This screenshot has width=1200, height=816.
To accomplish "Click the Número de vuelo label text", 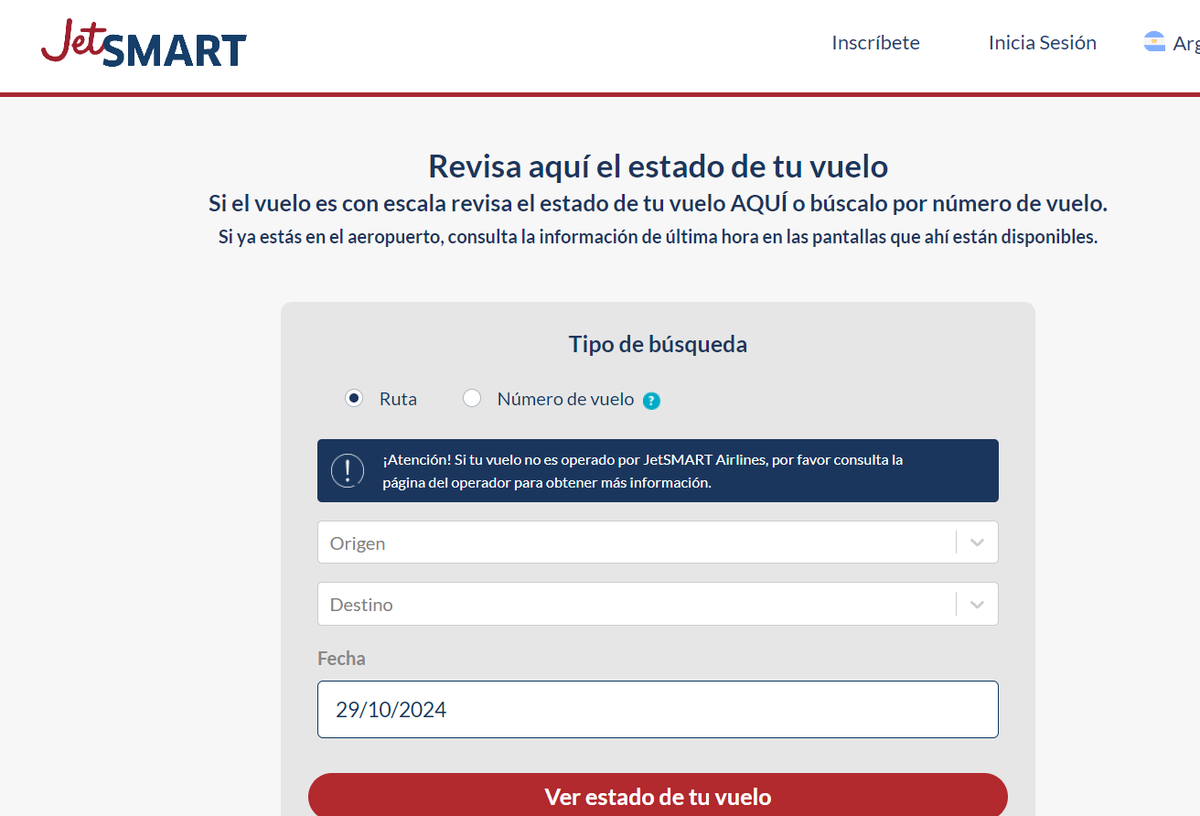I will [x=565, y=399].
